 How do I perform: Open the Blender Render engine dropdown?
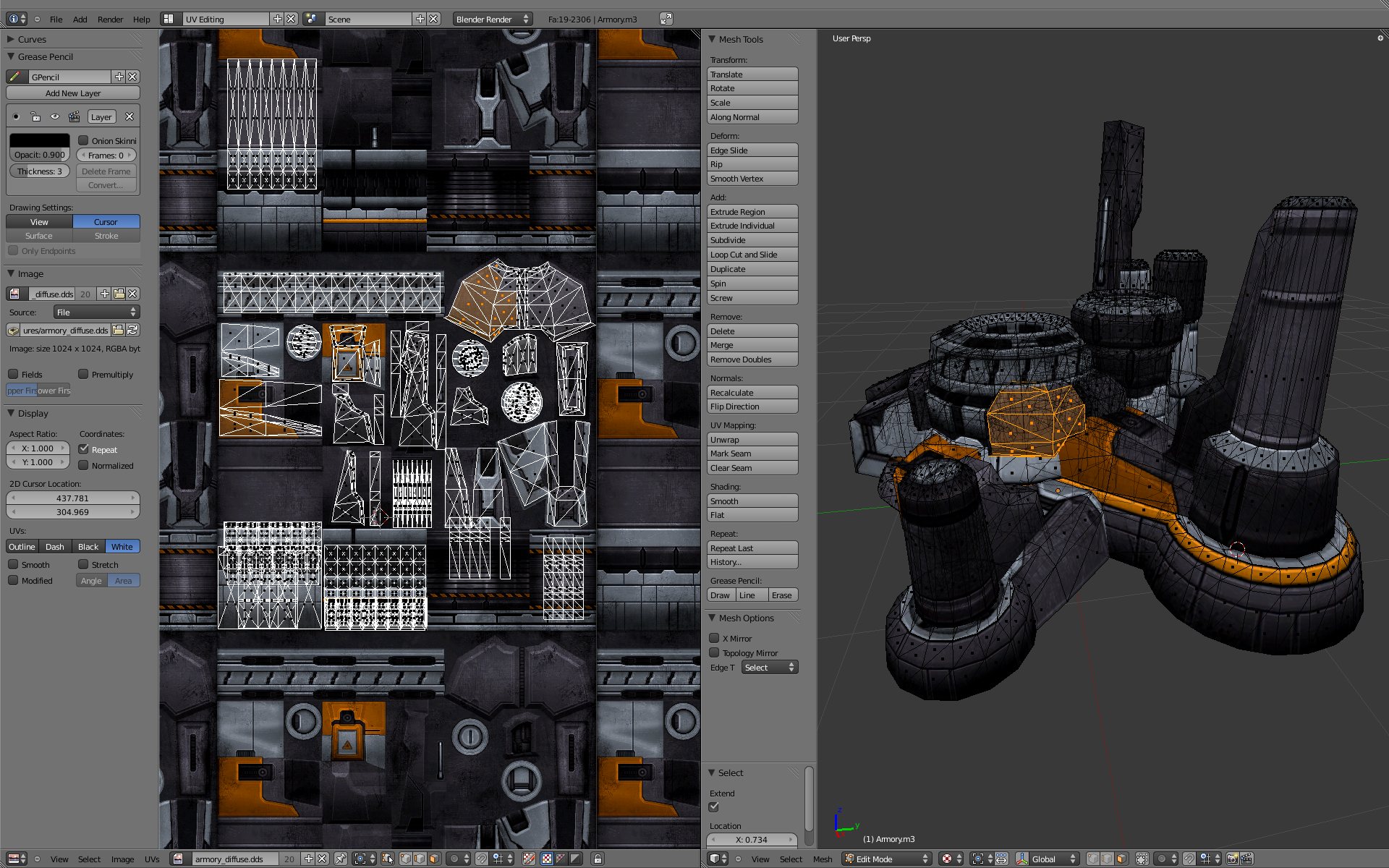491,19
